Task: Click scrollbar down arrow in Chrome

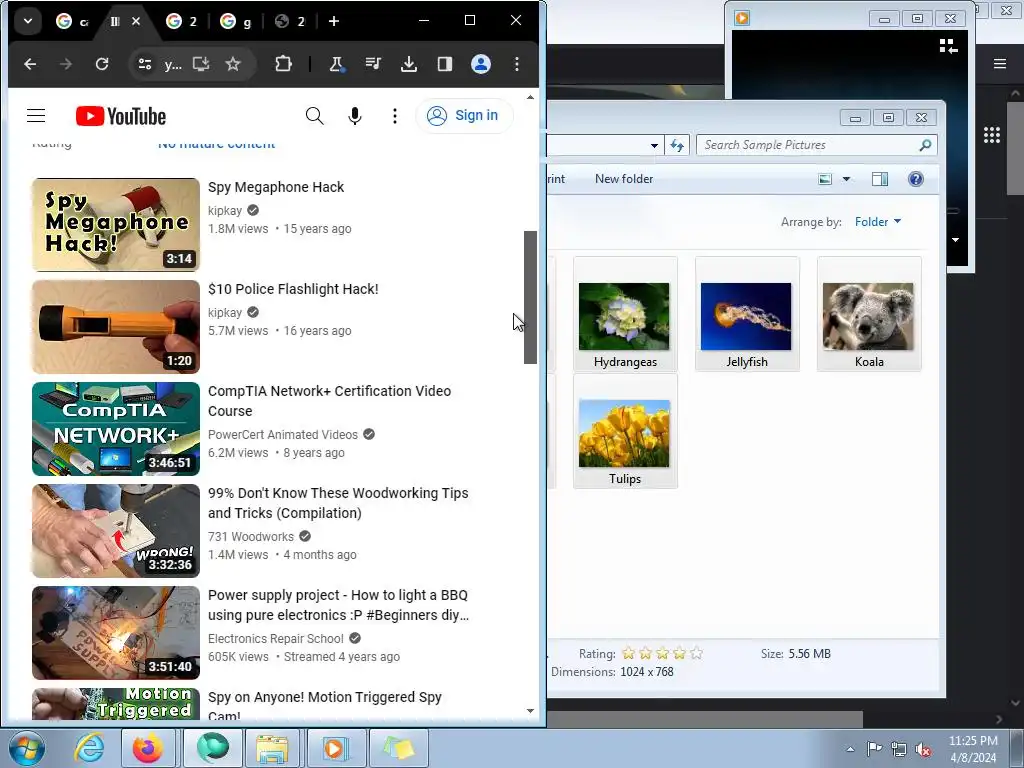Action: pos(530,711)
